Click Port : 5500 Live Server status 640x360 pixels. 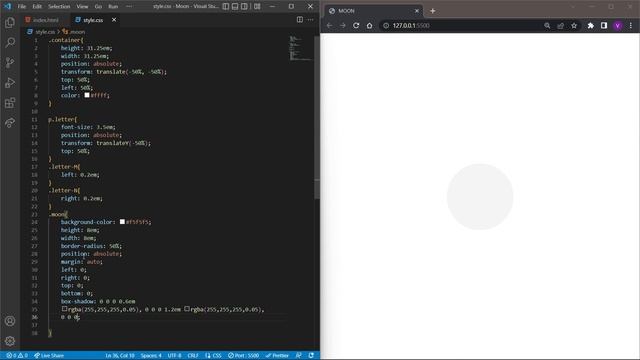243,356
